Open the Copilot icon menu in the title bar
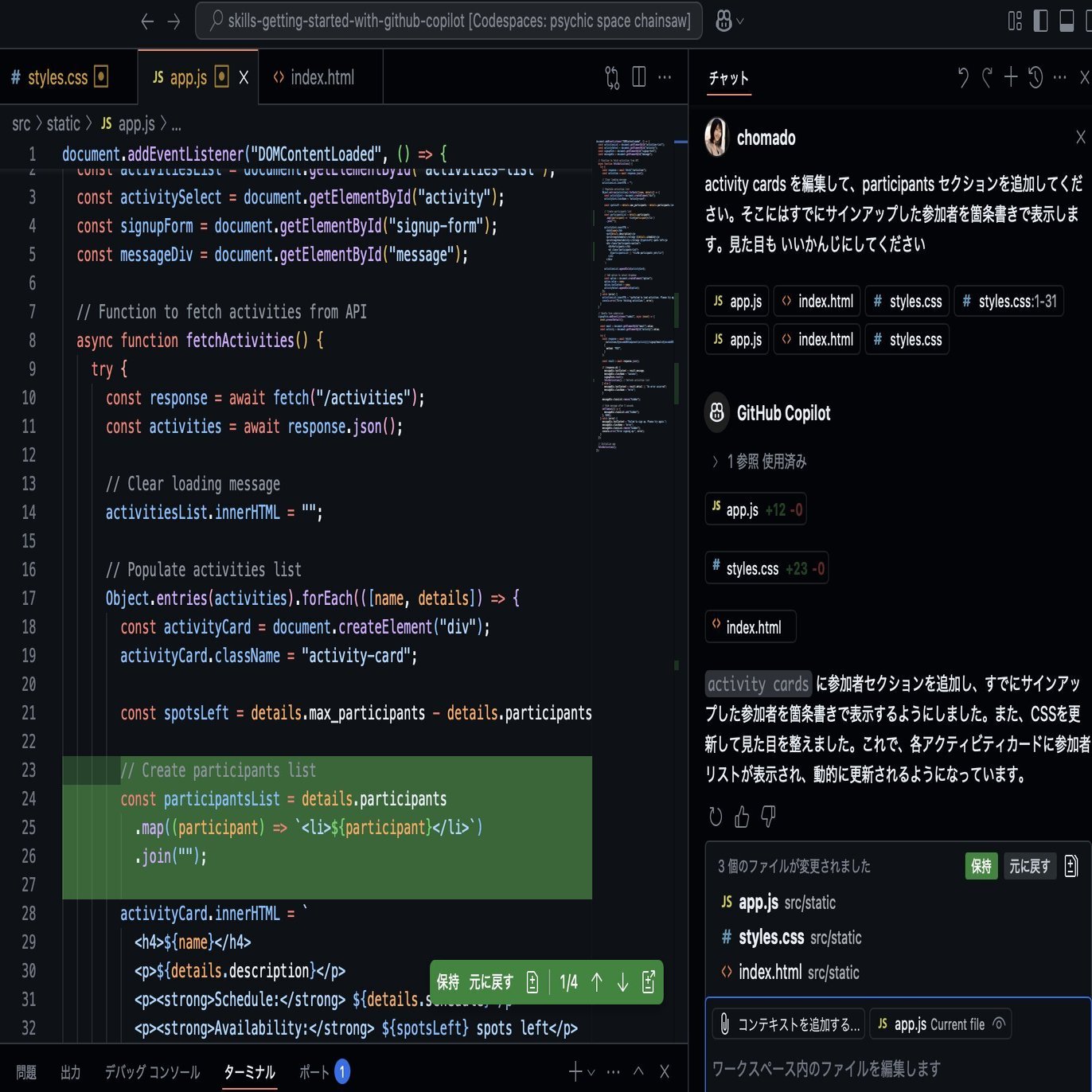 pyautogui.click(x=728, y=21)
